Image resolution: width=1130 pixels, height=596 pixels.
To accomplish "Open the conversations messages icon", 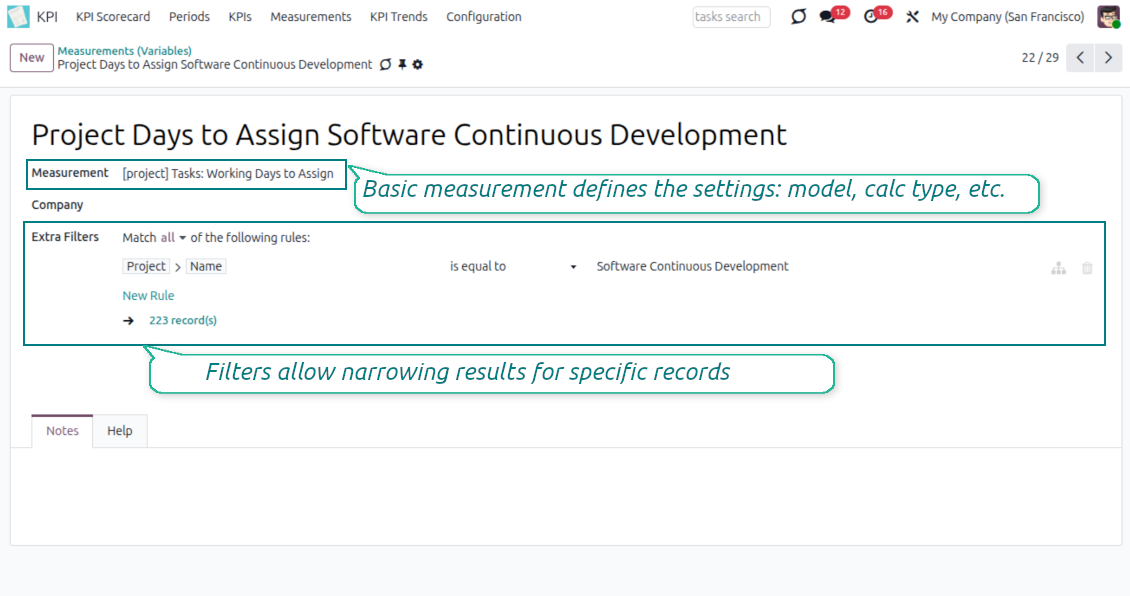I will [827, 17].
